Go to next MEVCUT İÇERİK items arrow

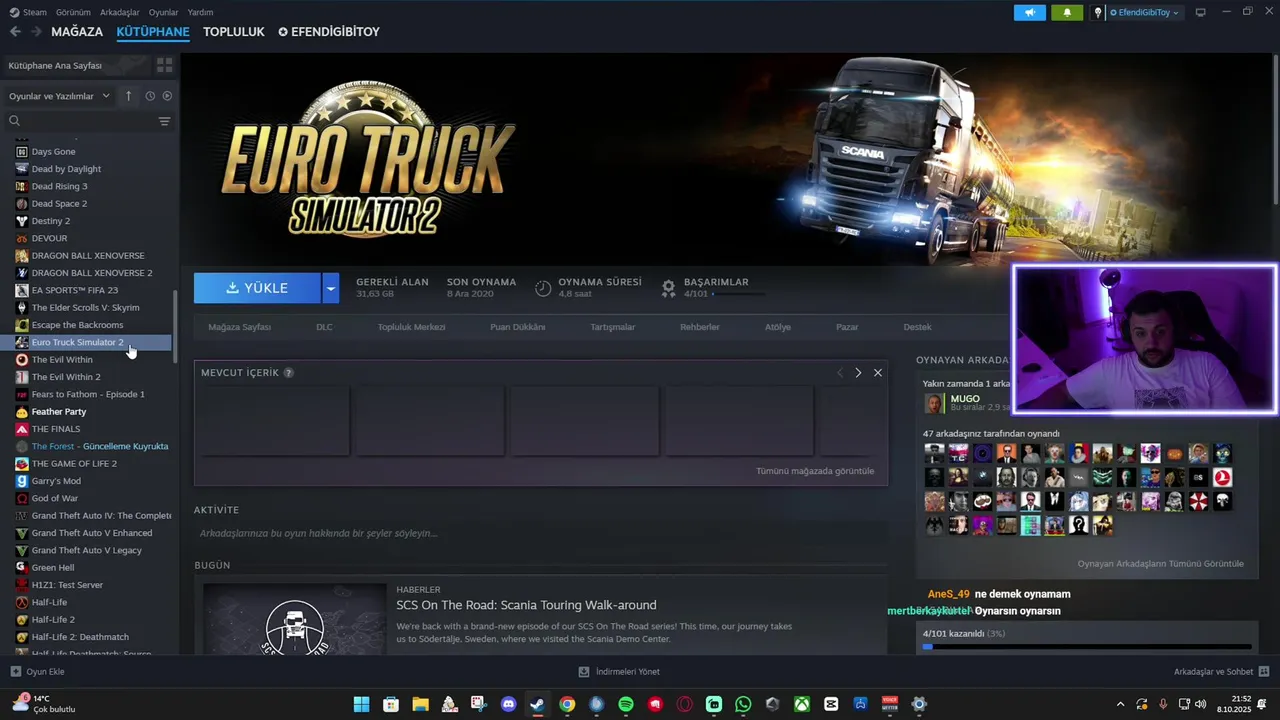858,373
